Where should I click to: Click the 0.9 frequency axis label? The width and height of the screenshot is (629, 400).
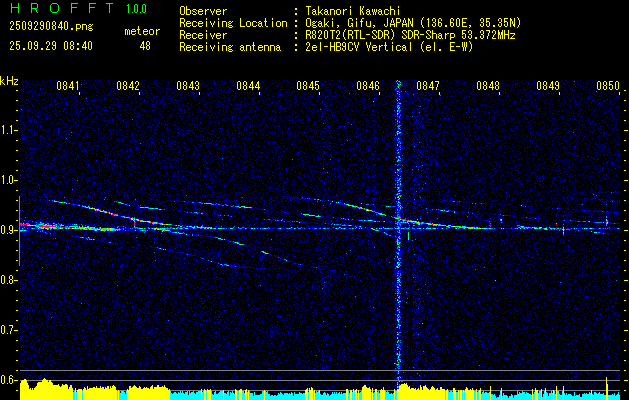click(9, 230)
